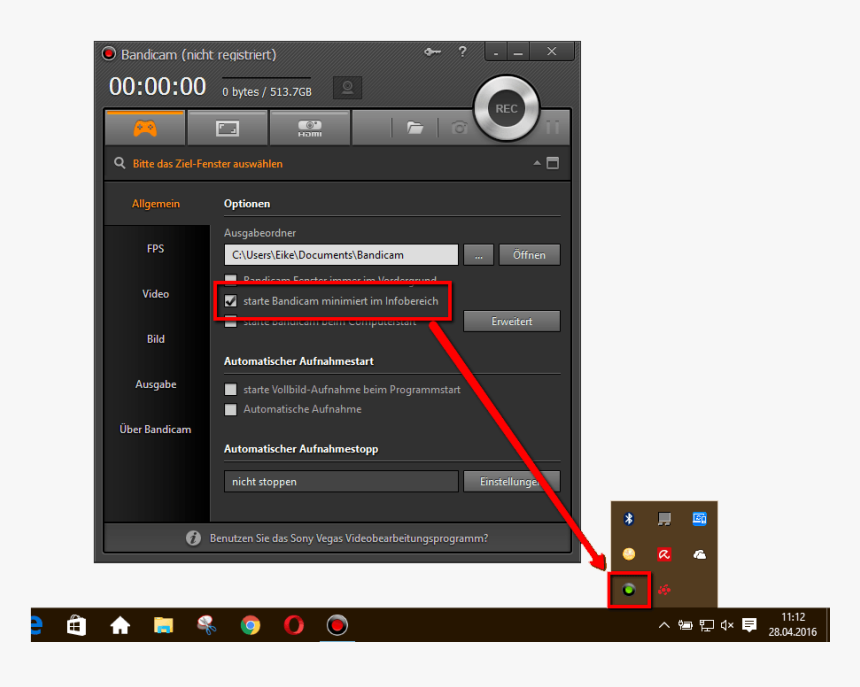Enable Automatische Aufnahme checkbox
The image size is (860, 687).
(230, 409)
